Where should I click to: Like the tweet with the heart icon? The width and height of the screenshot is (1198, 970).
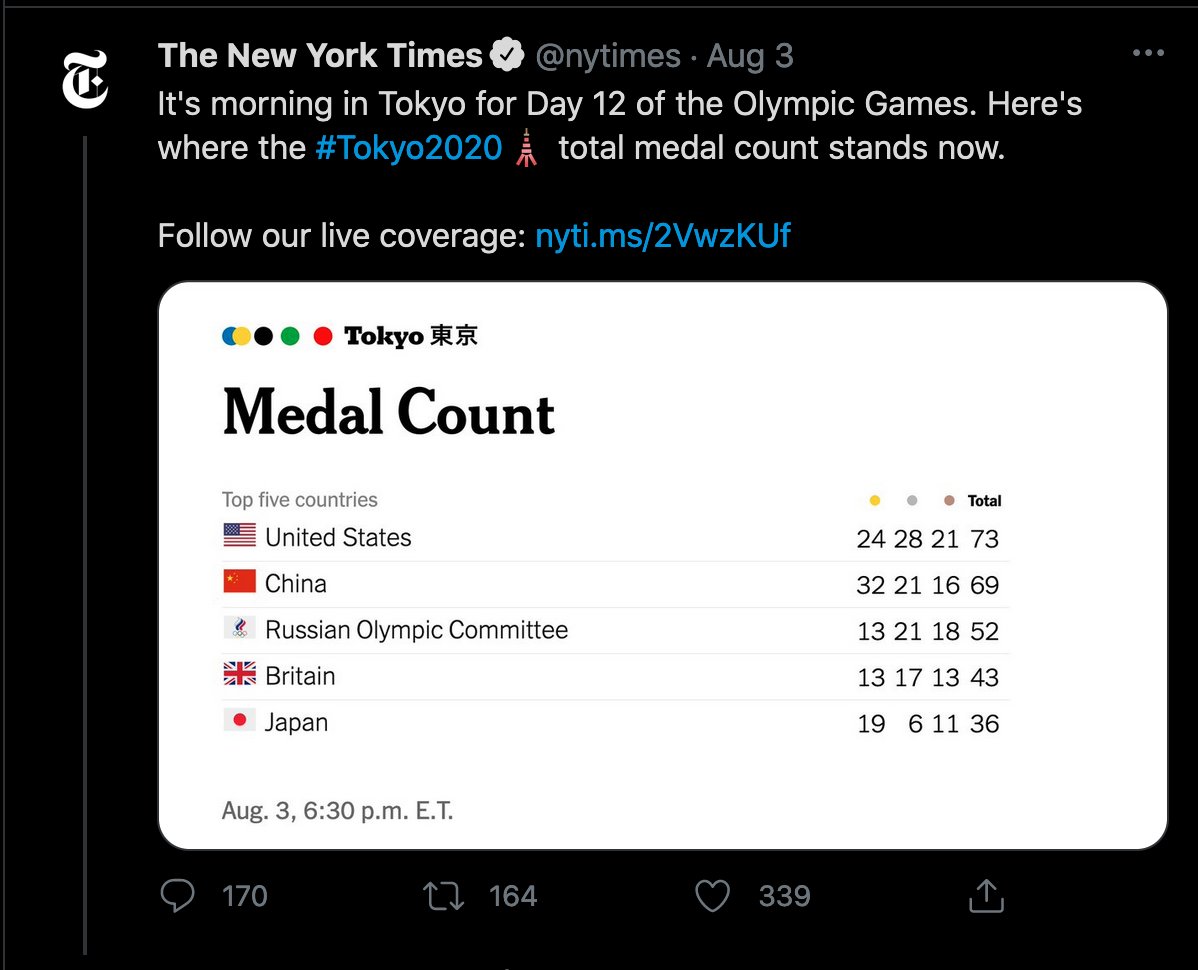click(712, 896)
